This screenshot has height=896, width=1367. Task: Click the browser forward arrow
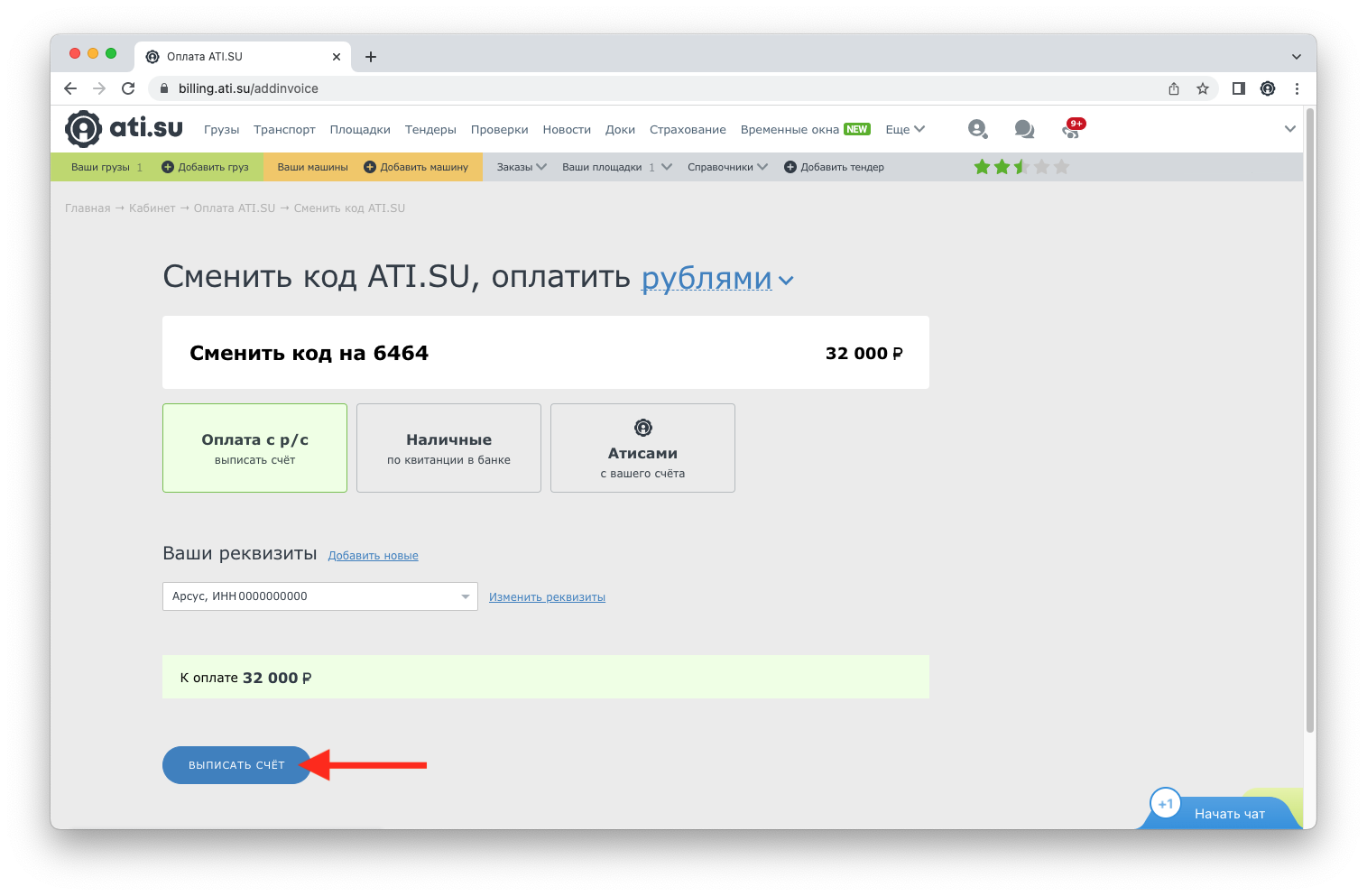(99, 88)
